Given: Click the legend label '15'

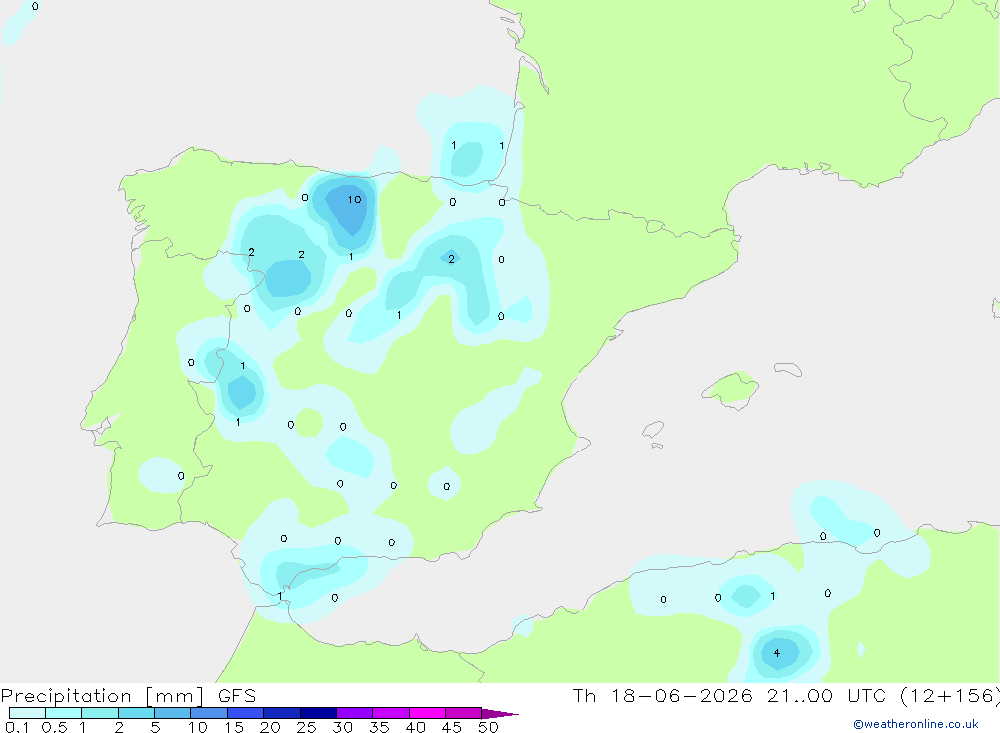Looking at the screenshot, I should tap(234, 727).
